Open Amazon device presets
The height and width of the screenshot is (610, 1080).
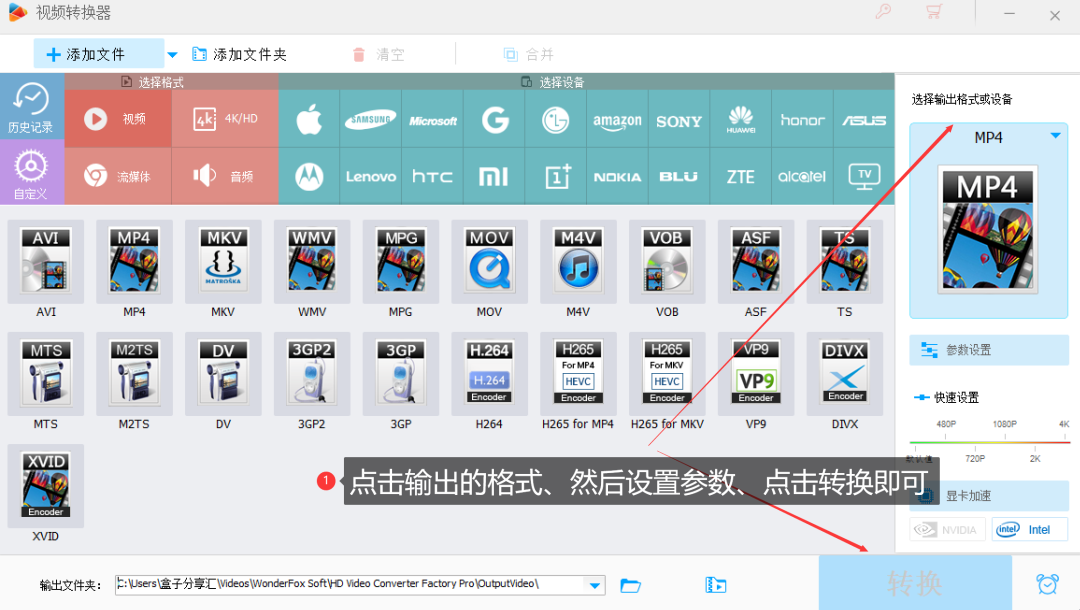(x=618, y=119)
